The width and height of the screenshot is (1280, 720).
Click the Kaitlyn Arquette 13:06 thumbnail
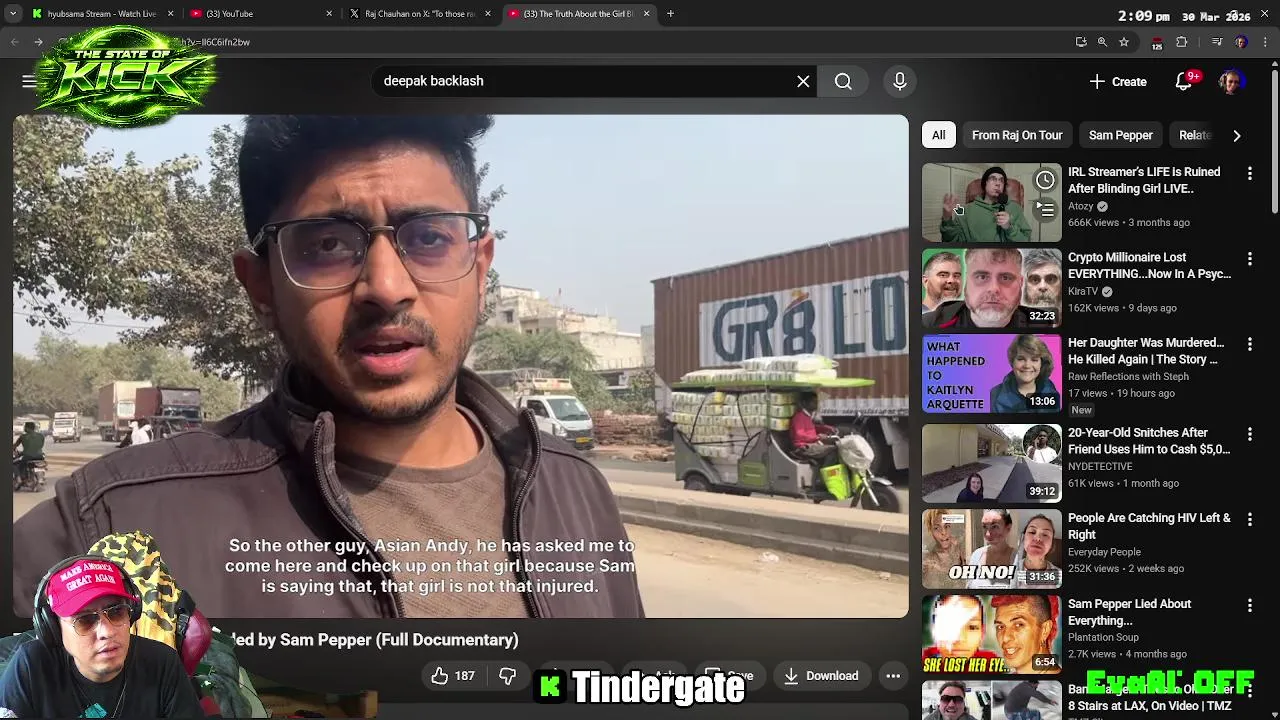pos(991,374)
